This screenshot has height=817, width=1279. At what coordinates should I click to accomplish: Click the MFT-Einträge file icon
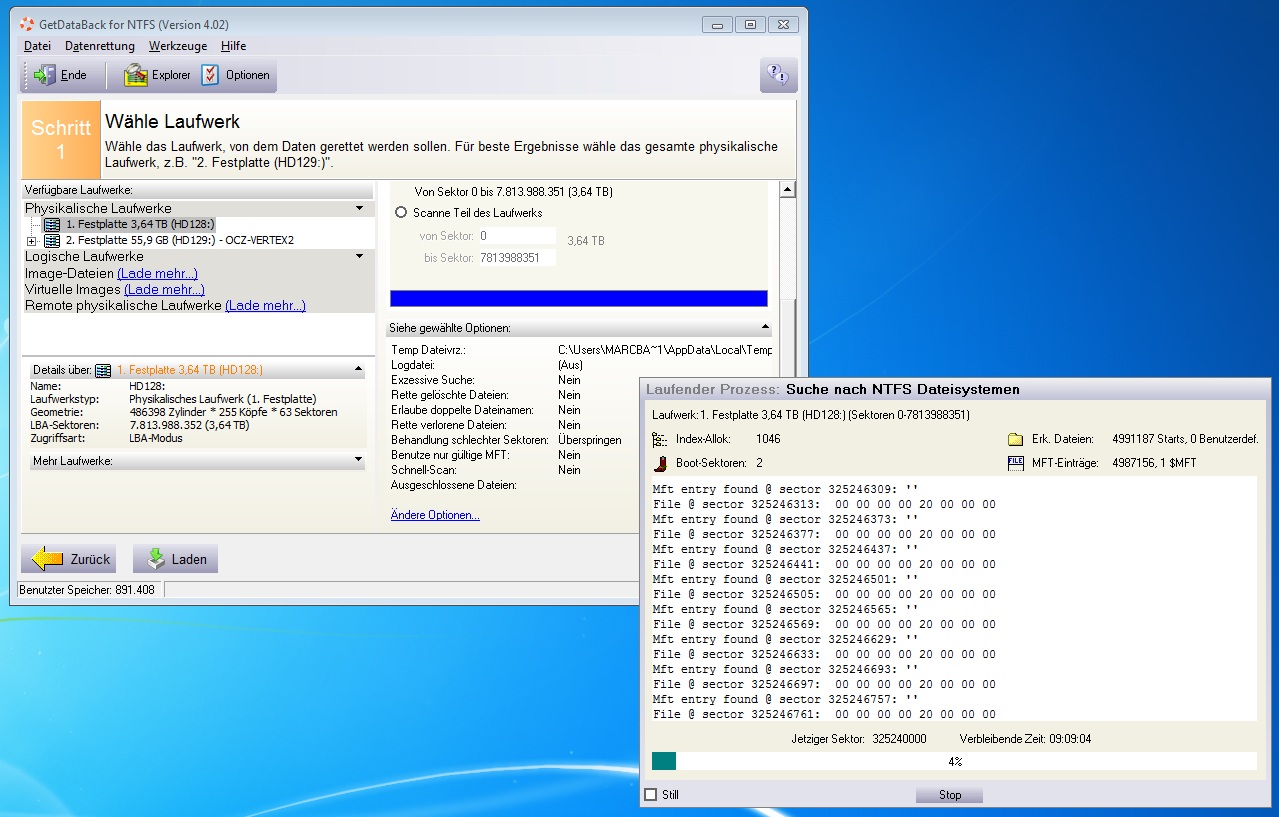click(1015, 463)
